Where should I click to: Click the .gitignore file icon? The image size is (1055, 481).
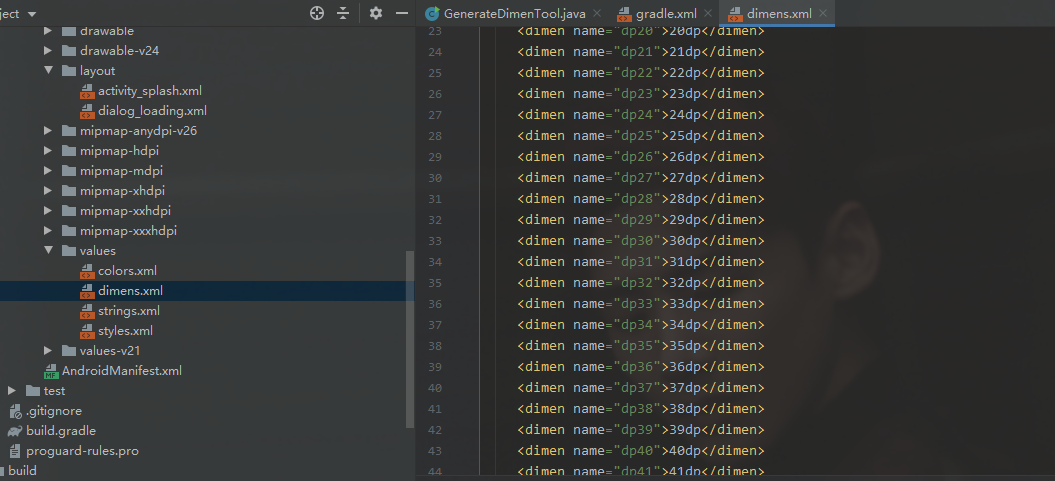tap(15, 411)
